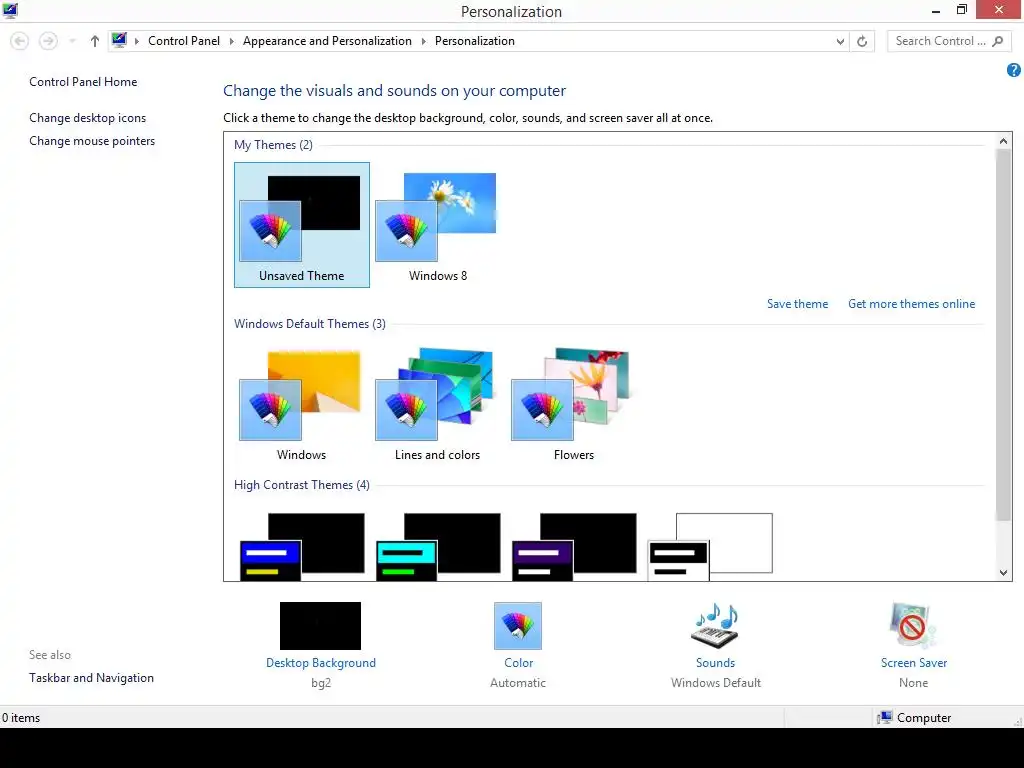
Task: Click the Forward navigation arrow
Action: click(x=48, y=41)
